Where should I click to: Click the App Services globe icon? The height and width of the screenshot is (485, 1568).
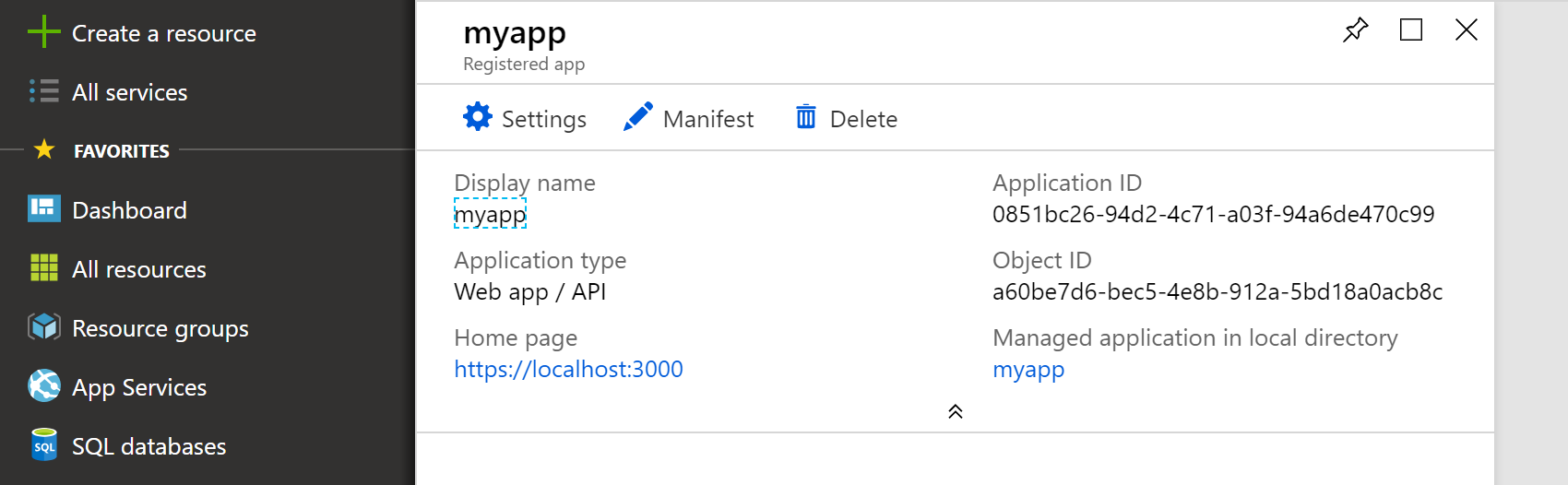(44, 385)
